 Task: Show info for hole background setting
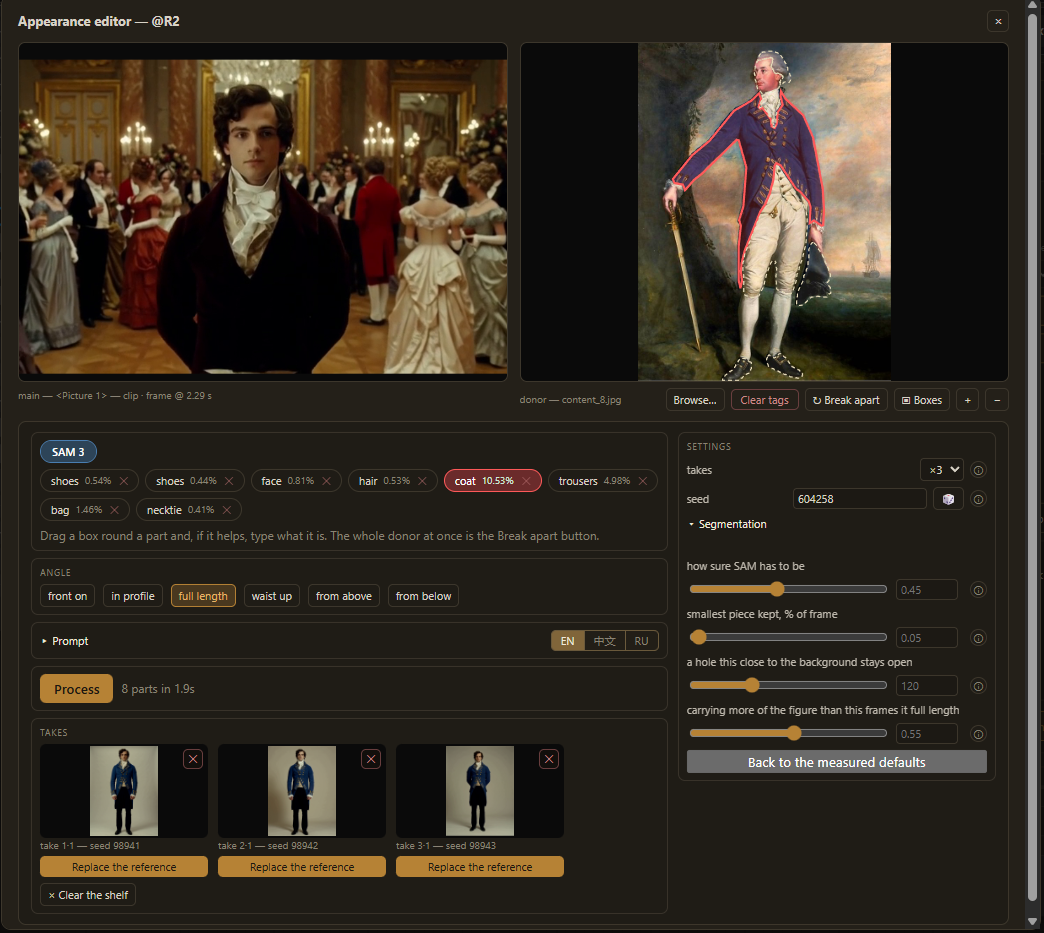(978, 686)
